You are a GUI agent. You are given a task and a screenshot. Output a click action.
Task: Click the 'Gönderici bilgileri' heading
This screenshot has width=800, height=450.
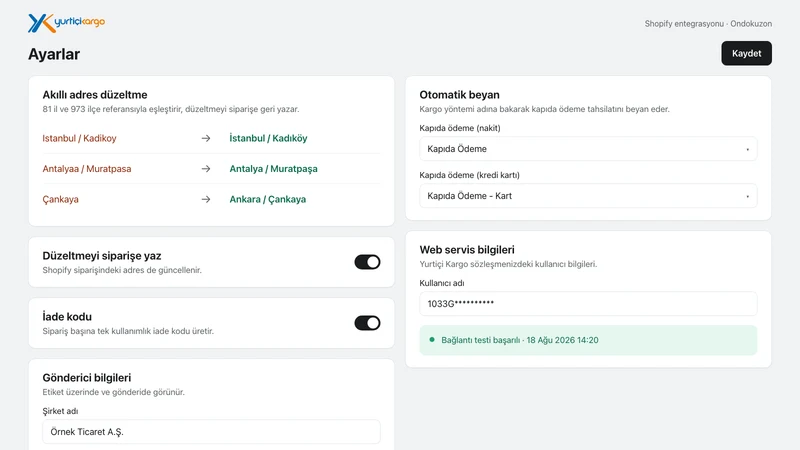87,378
